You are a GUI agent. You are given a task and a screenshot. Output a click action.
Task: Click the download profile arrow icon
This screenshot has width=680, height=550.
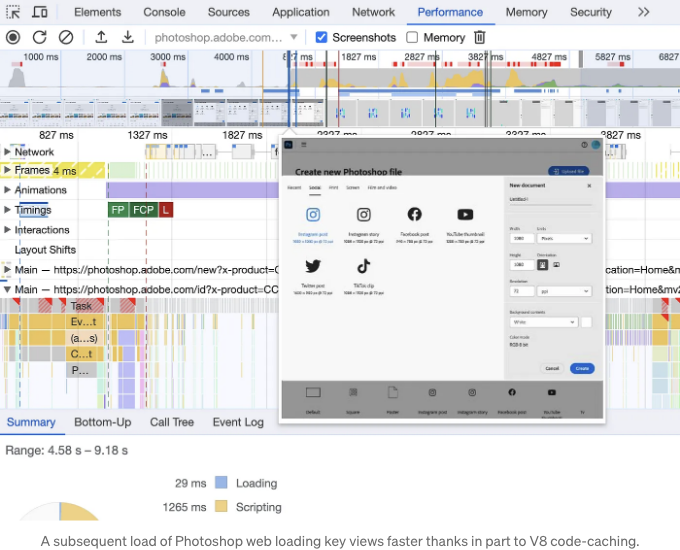coord(128,37)
